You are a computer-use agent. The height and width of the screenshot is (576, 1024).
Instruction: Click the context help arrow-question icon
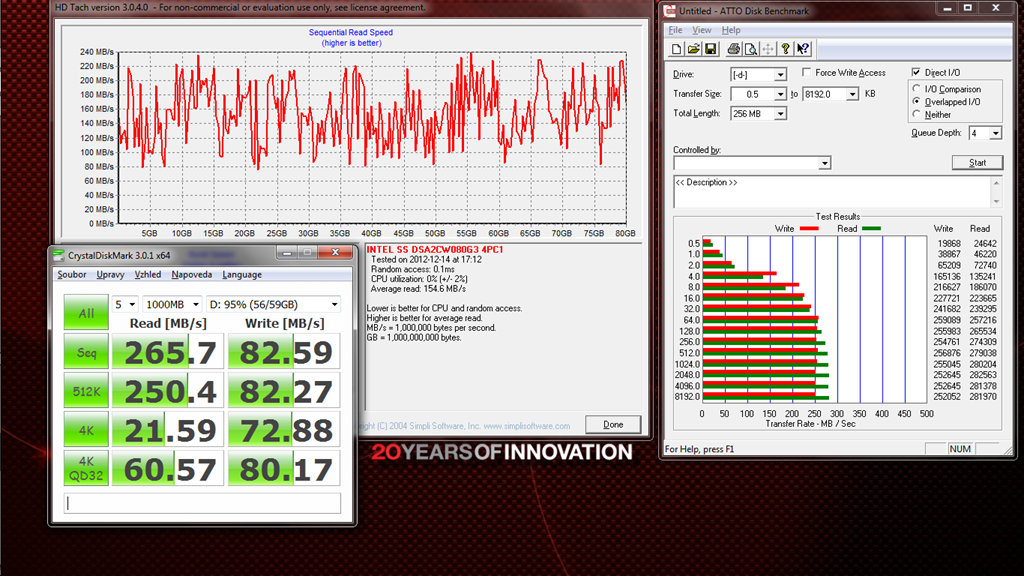[x=803, y=49]
